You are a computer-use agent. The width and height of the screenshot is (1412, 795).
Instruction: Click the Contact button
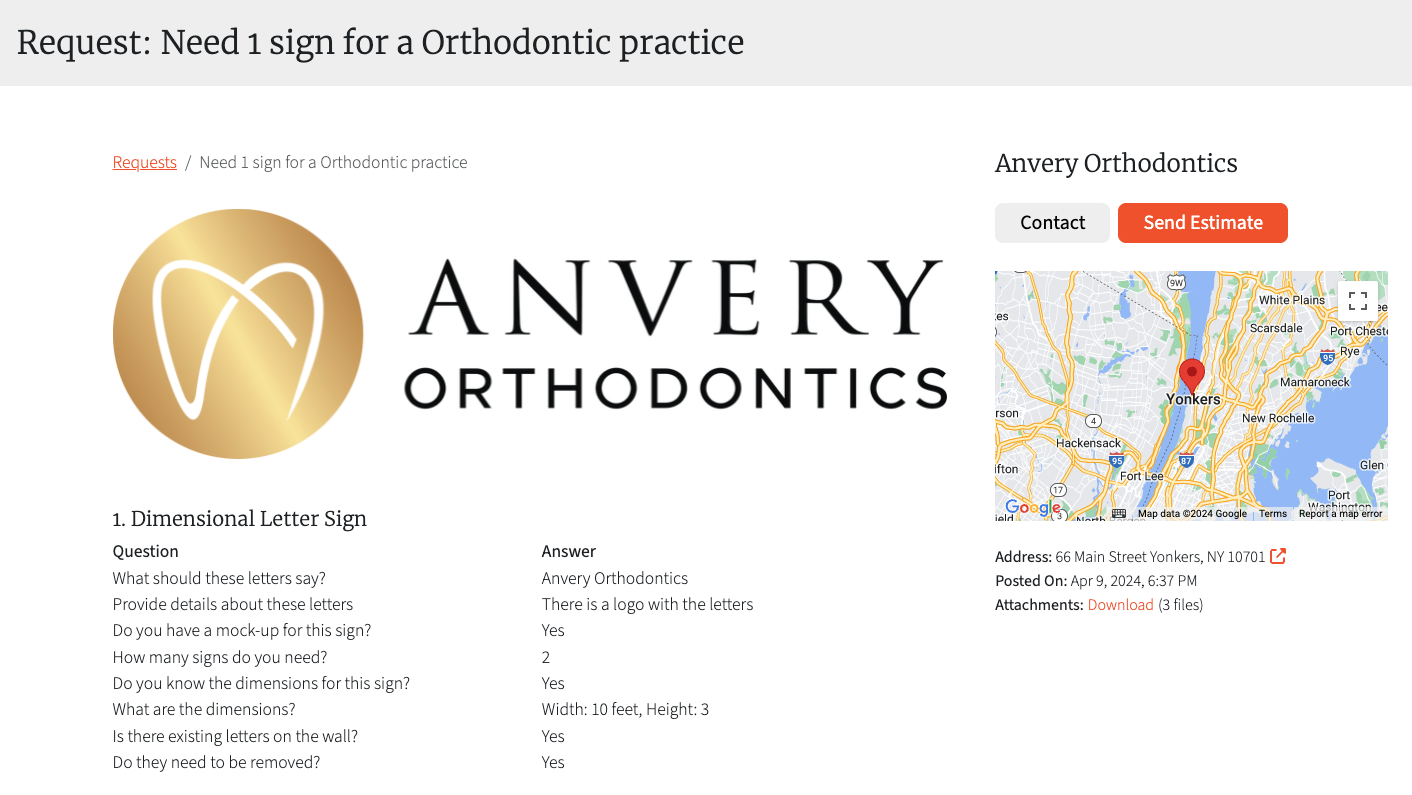[1052, 223]
